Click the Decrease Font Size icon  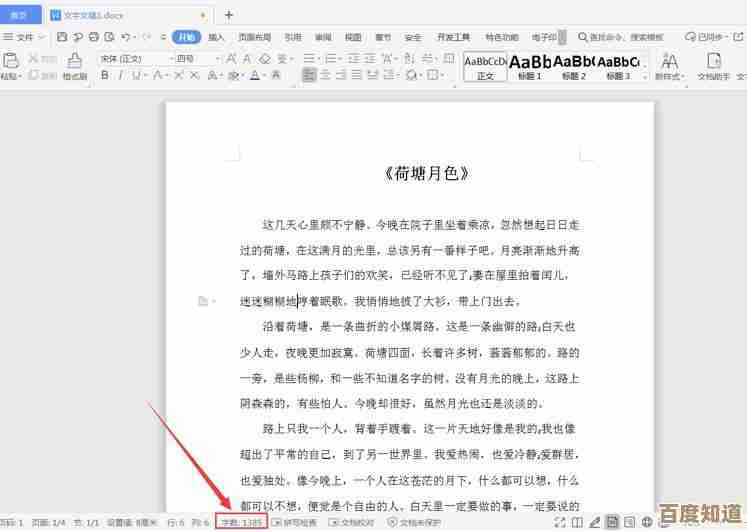[x=247, y=59]
